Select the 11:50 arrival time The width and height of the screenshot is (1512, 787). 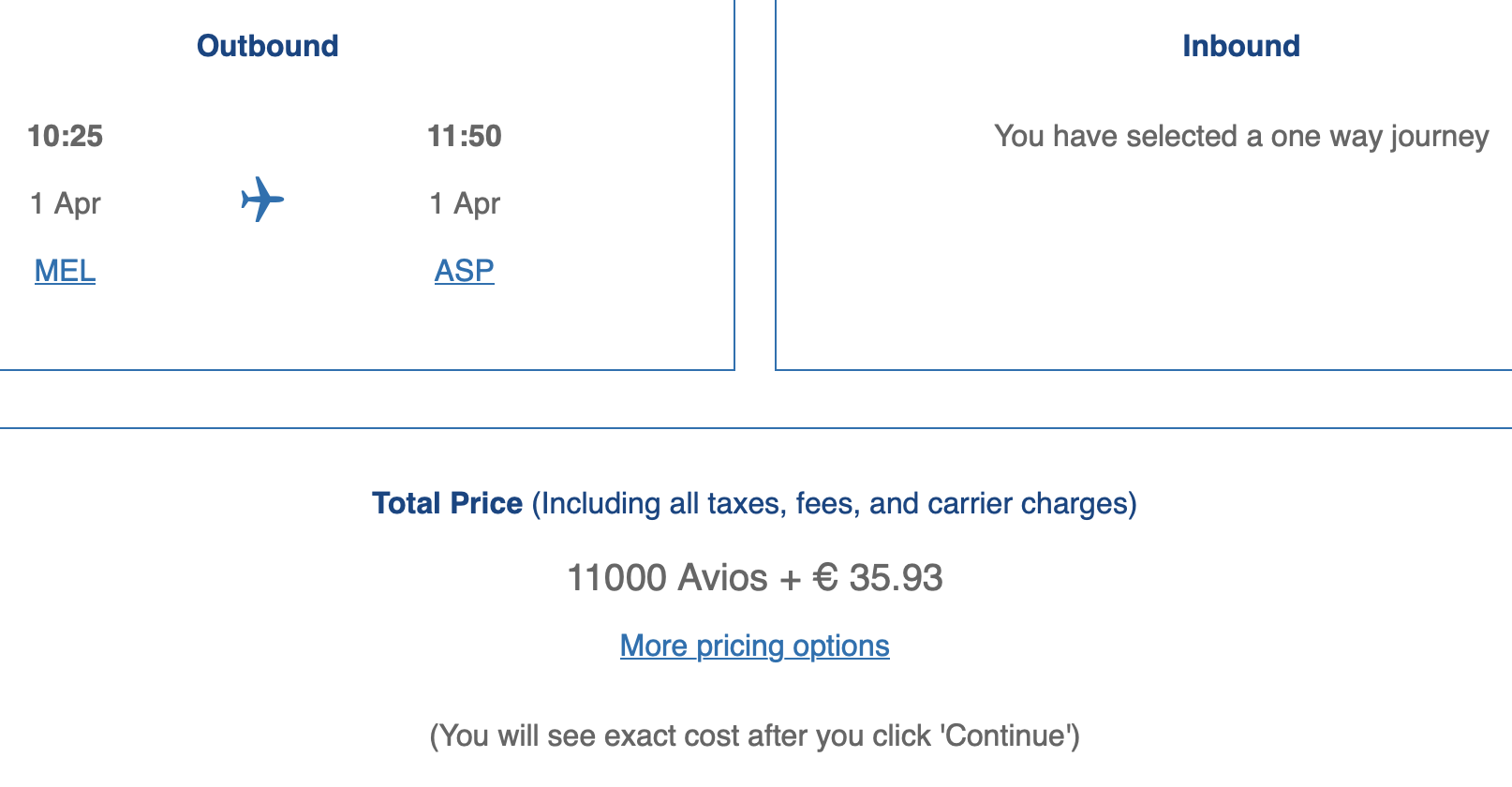(464, 136)
